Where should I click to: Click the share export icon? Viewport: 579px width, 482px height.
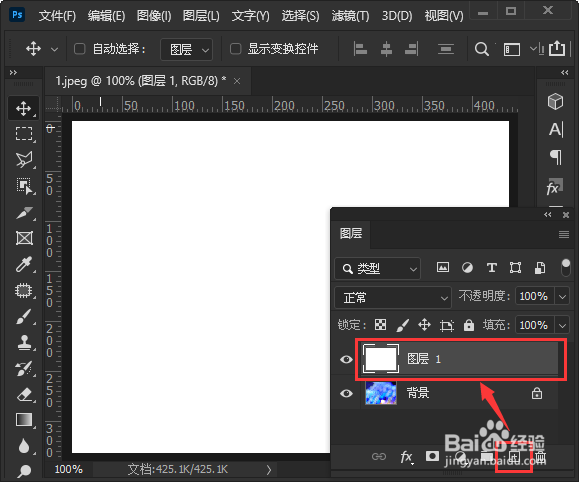557,48
